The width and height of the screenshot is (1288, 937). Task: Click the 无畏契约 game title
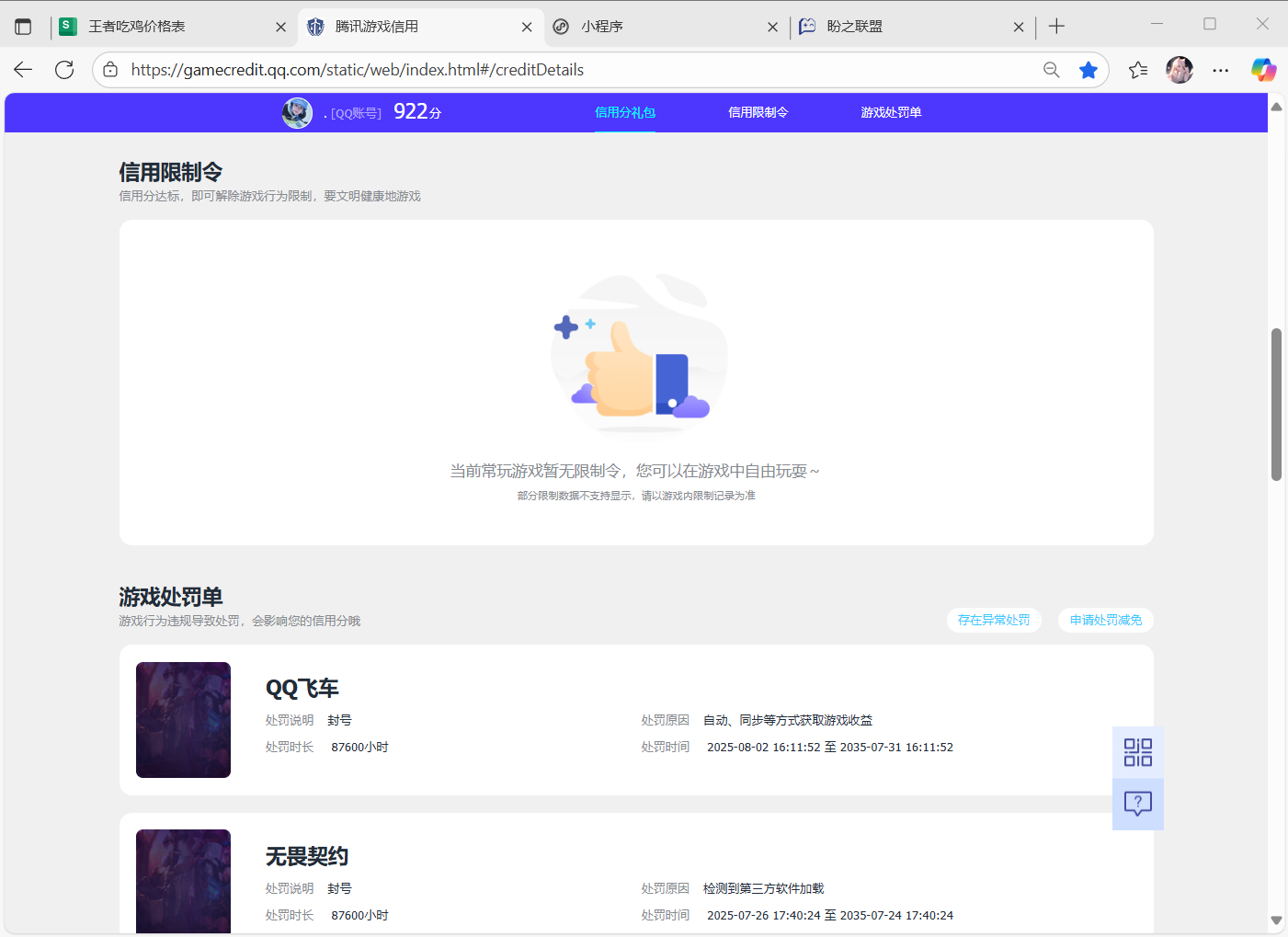tap(307, 856)
